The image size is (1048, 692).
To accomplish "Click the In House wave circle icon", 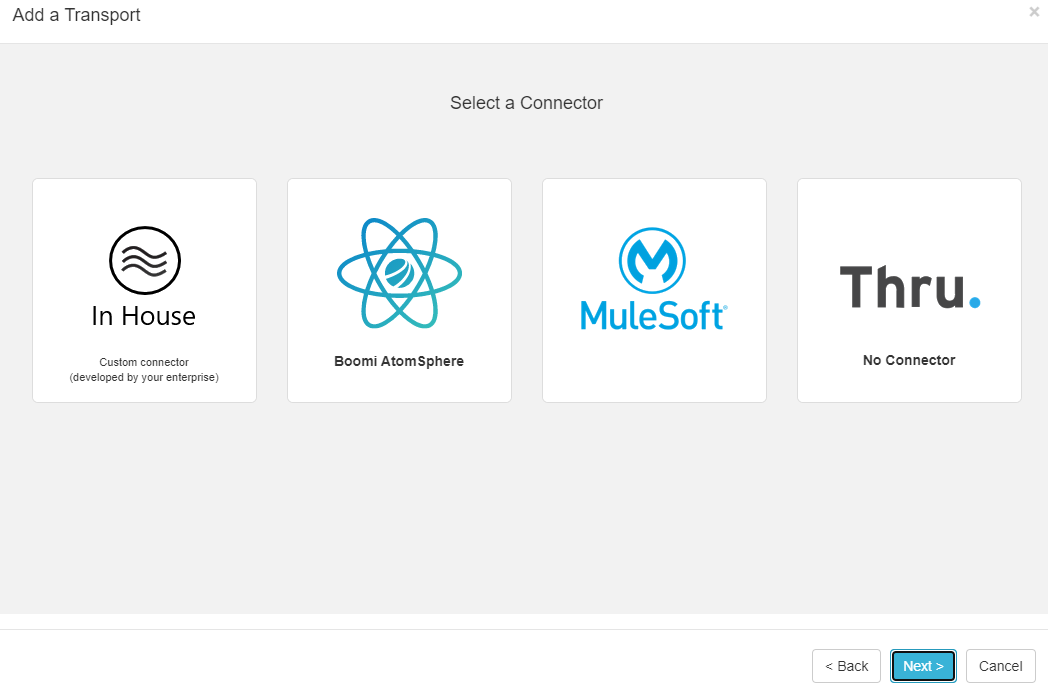I will (144, 261).
